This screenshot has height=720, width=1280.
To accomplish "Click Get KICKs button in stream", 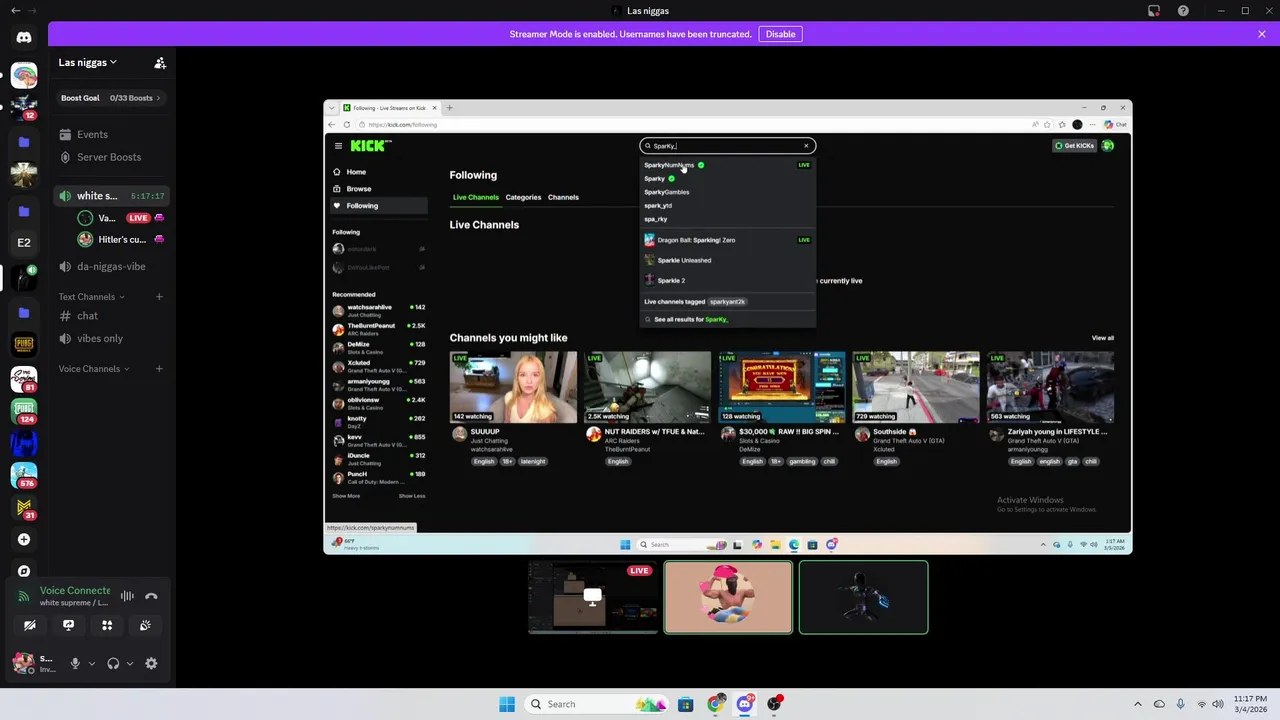I will [x=1075, y=146].
